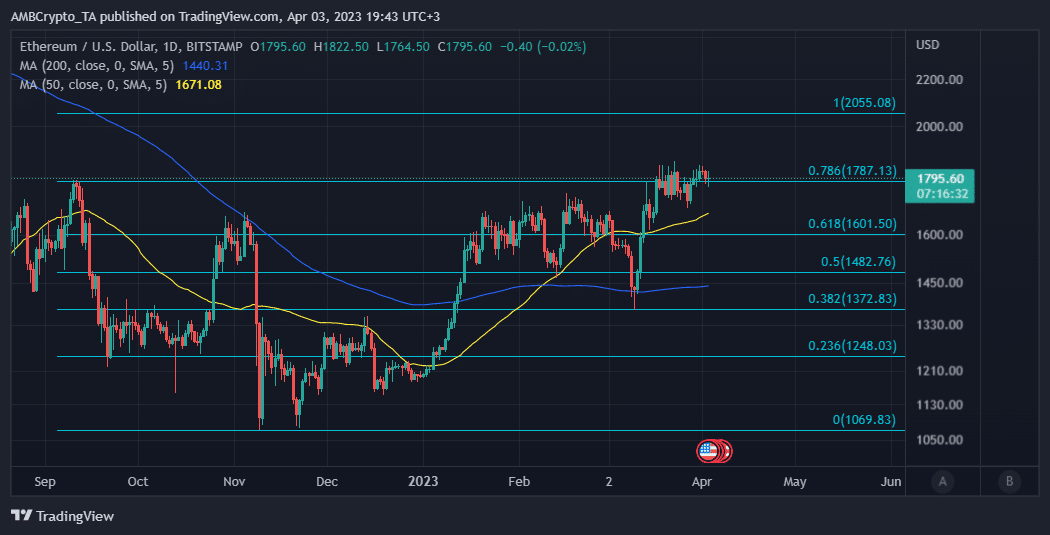Screen dimensions: 1050x535
Task: Click the 2000.00 mark on price scale
Action: [x=939, y=127]
